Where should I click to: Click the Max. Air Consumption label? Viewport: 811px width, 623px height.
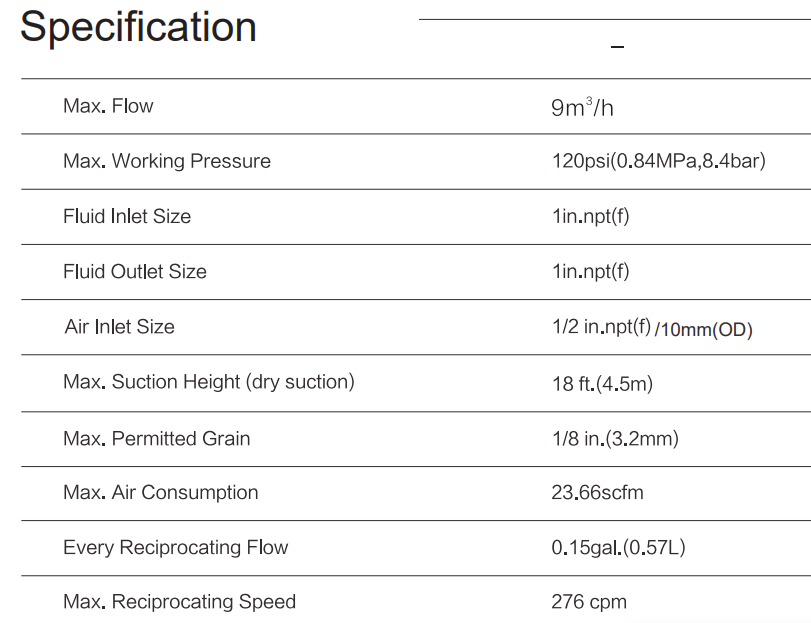tap(161, 492)
